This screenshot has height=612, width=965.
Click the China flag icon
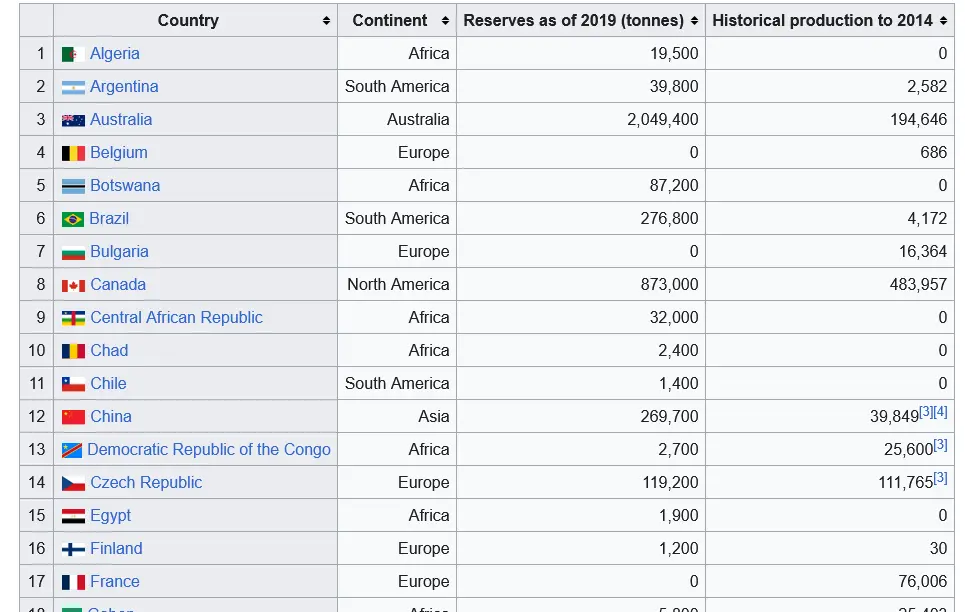(73, 417)
